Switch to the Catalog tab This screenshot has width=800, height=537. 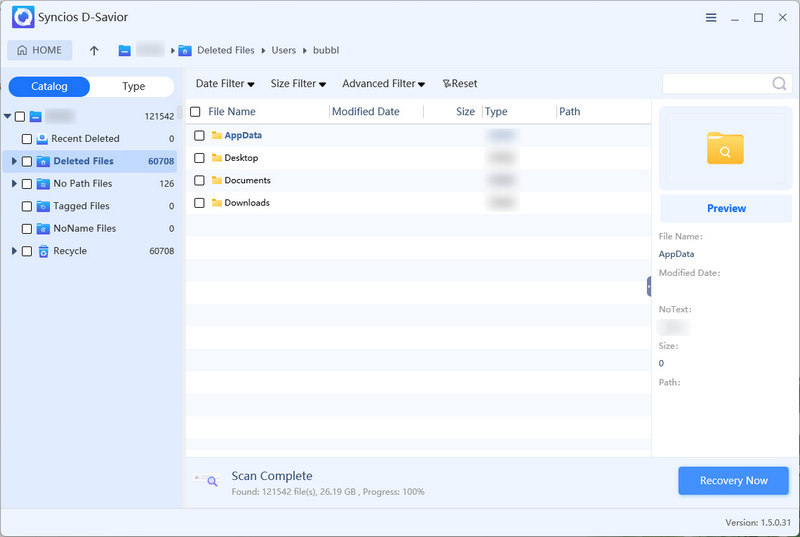(49, 86)
